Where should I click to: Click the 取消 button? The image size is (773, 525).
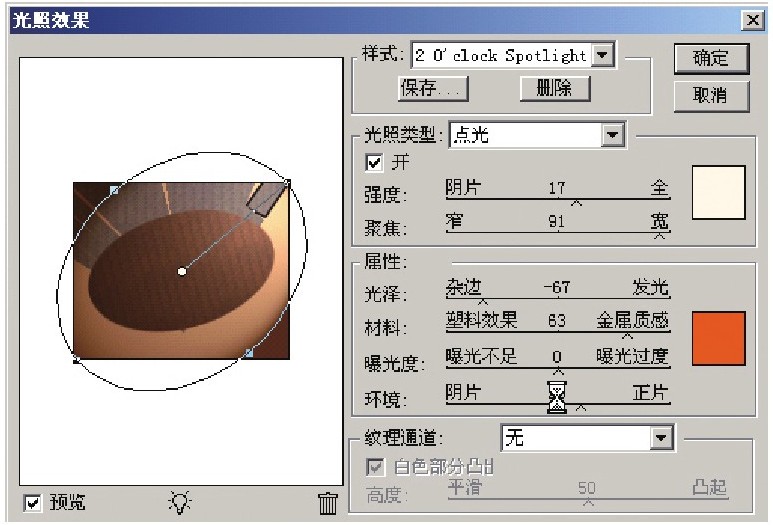[x=711, y=96]
